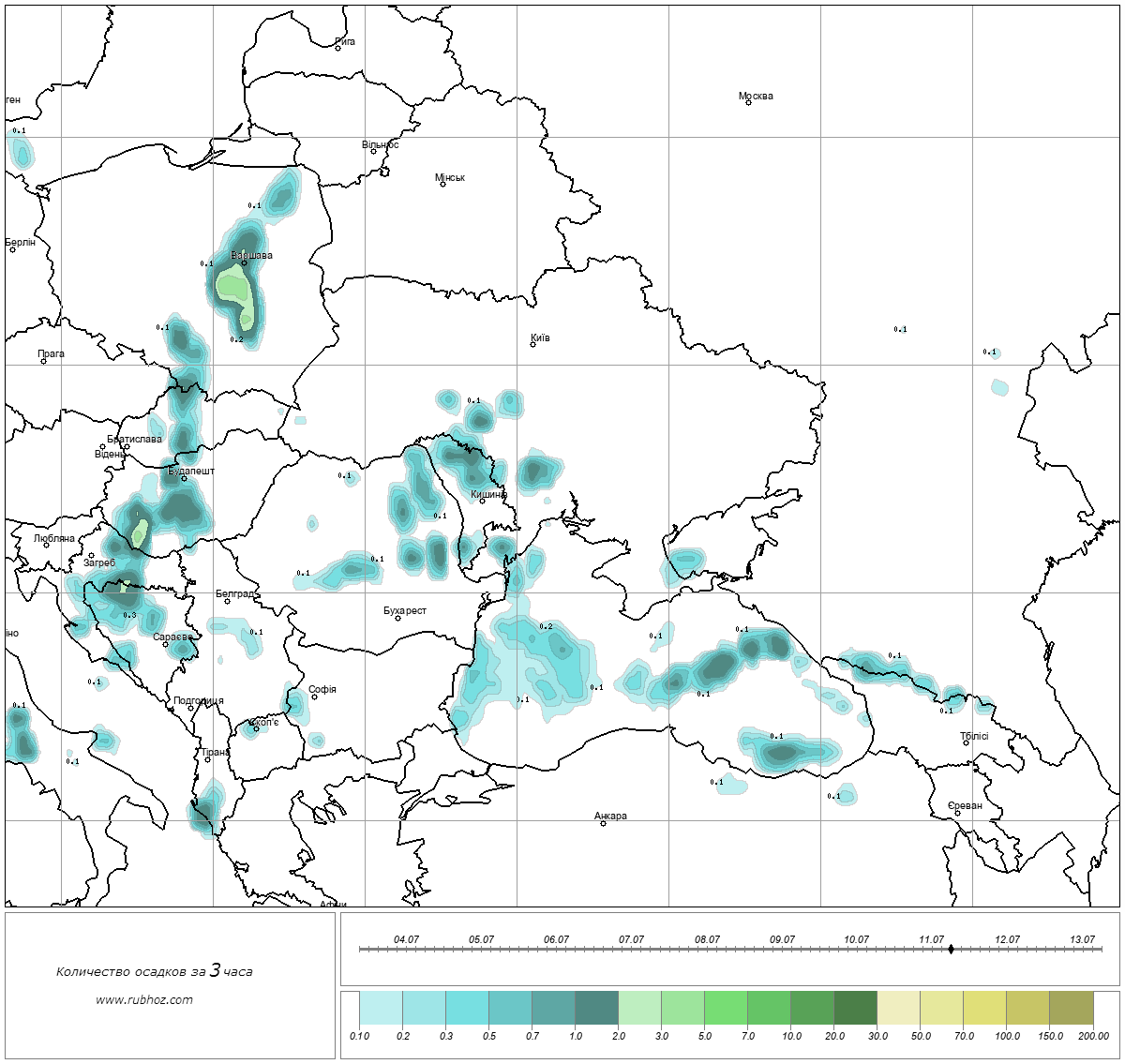Image resolution: width=1125 pixels, height=1064 pixels.
Task: Jump to 04.07 on the timeline
Action: pos(406,939)
